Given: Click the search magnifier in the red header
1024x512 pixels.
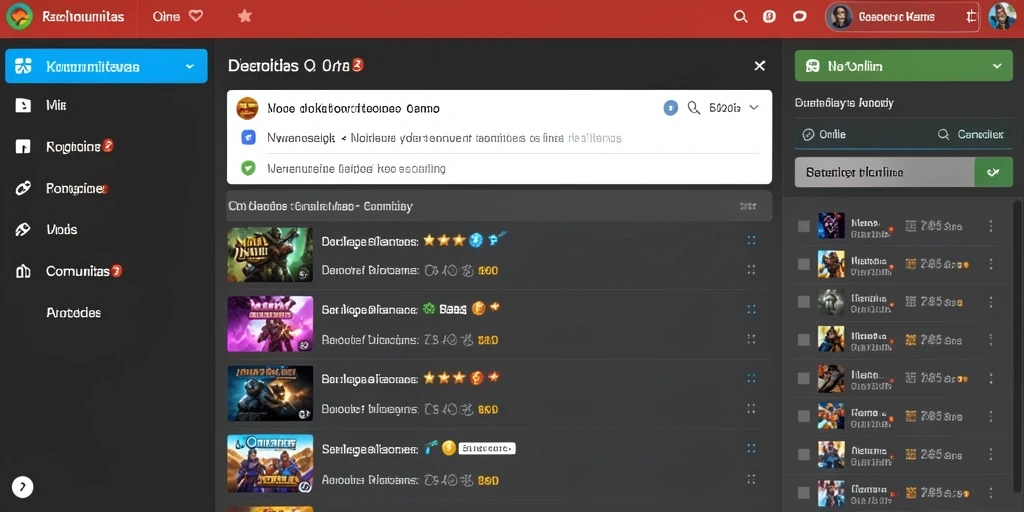Looking at the screenshot, I should 741,17.
